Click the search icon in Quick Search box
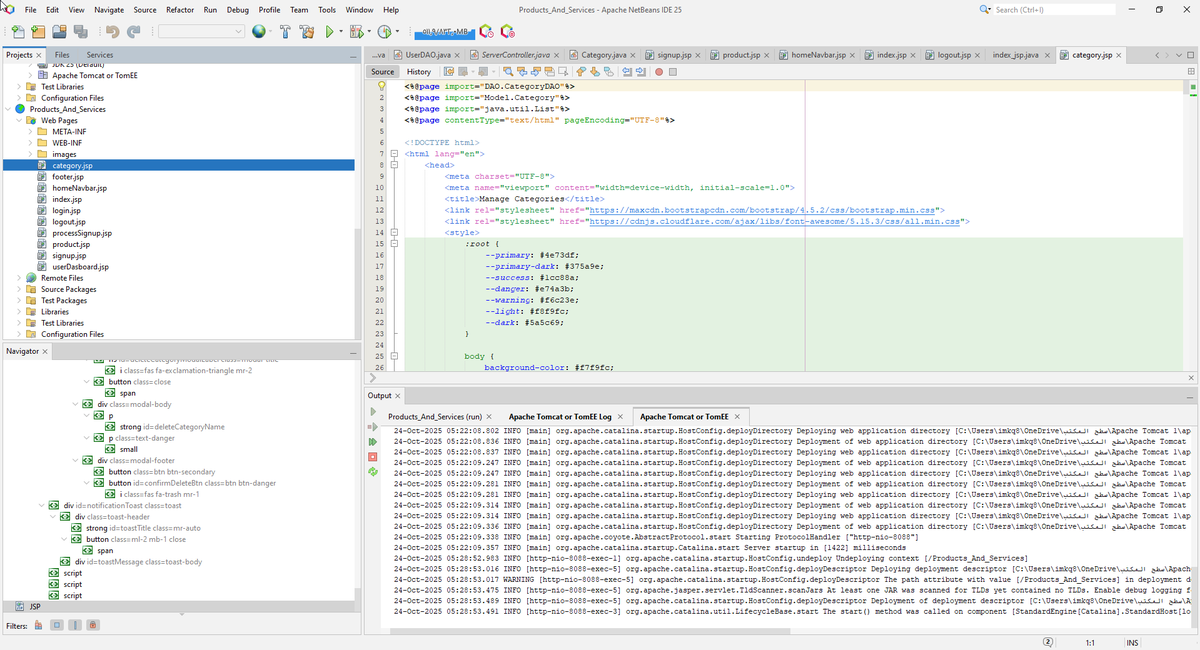 [986, 9]
